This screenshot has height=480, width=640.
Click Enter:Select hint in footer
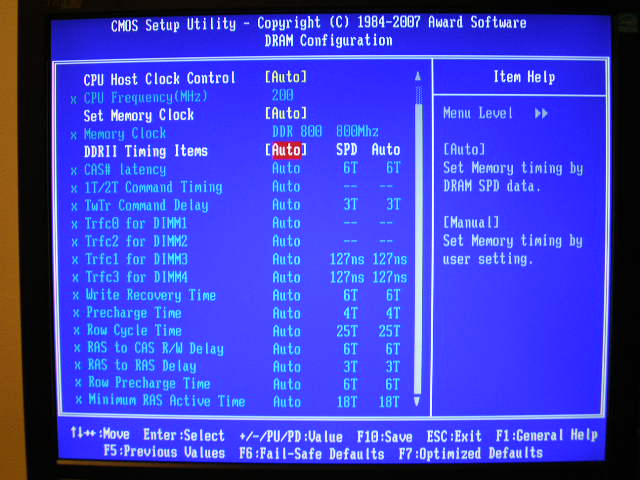click(184, 435)
